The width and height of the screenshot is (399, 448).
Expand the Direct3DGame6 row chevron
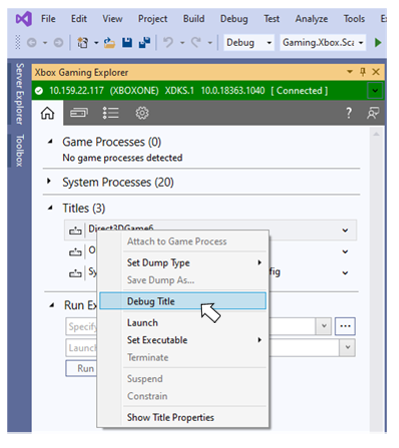[345, 230]
